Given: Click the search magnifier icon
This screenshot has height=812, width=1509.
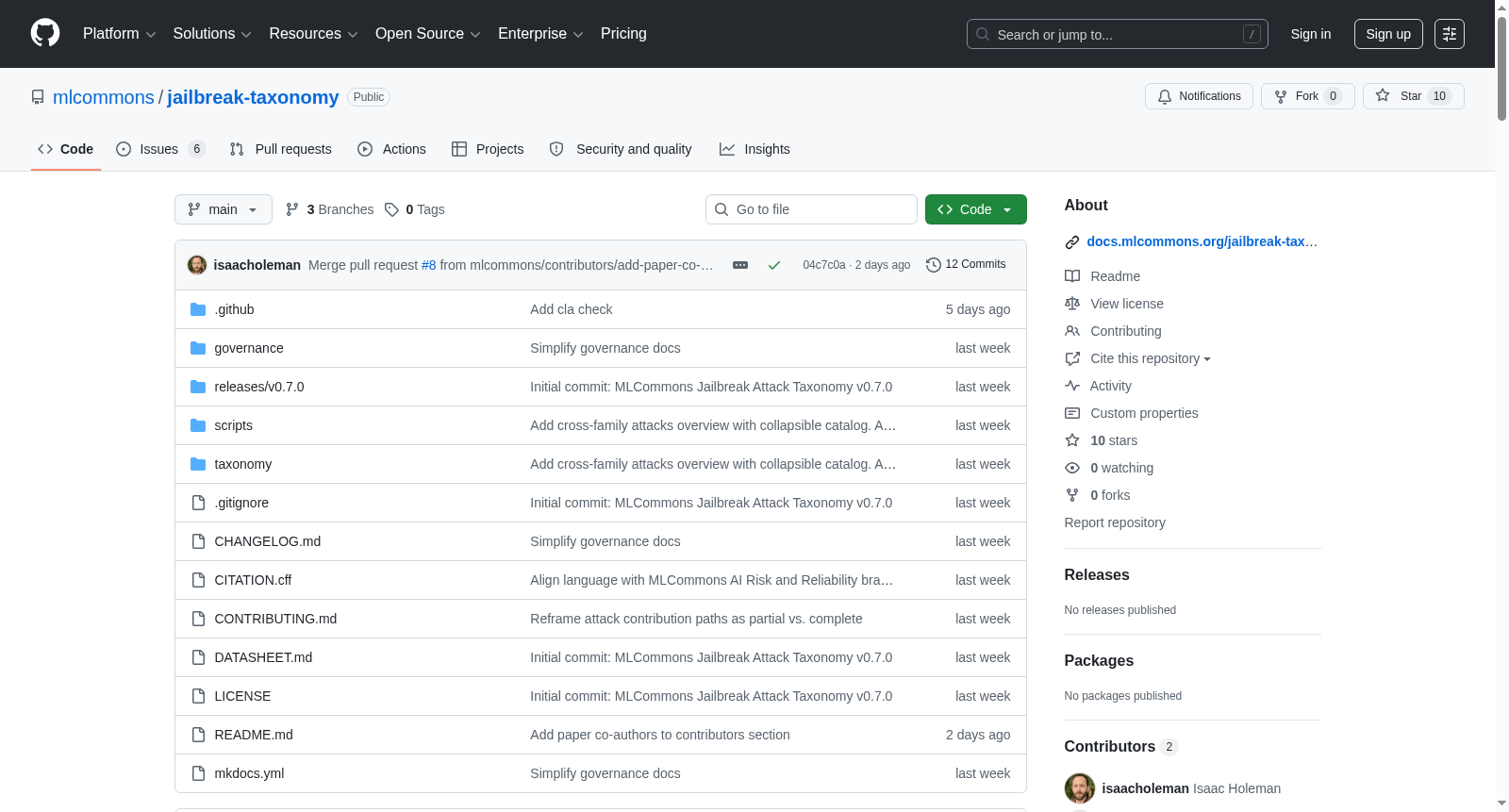Looking at the screenshot, I should (x=983, y=34).
